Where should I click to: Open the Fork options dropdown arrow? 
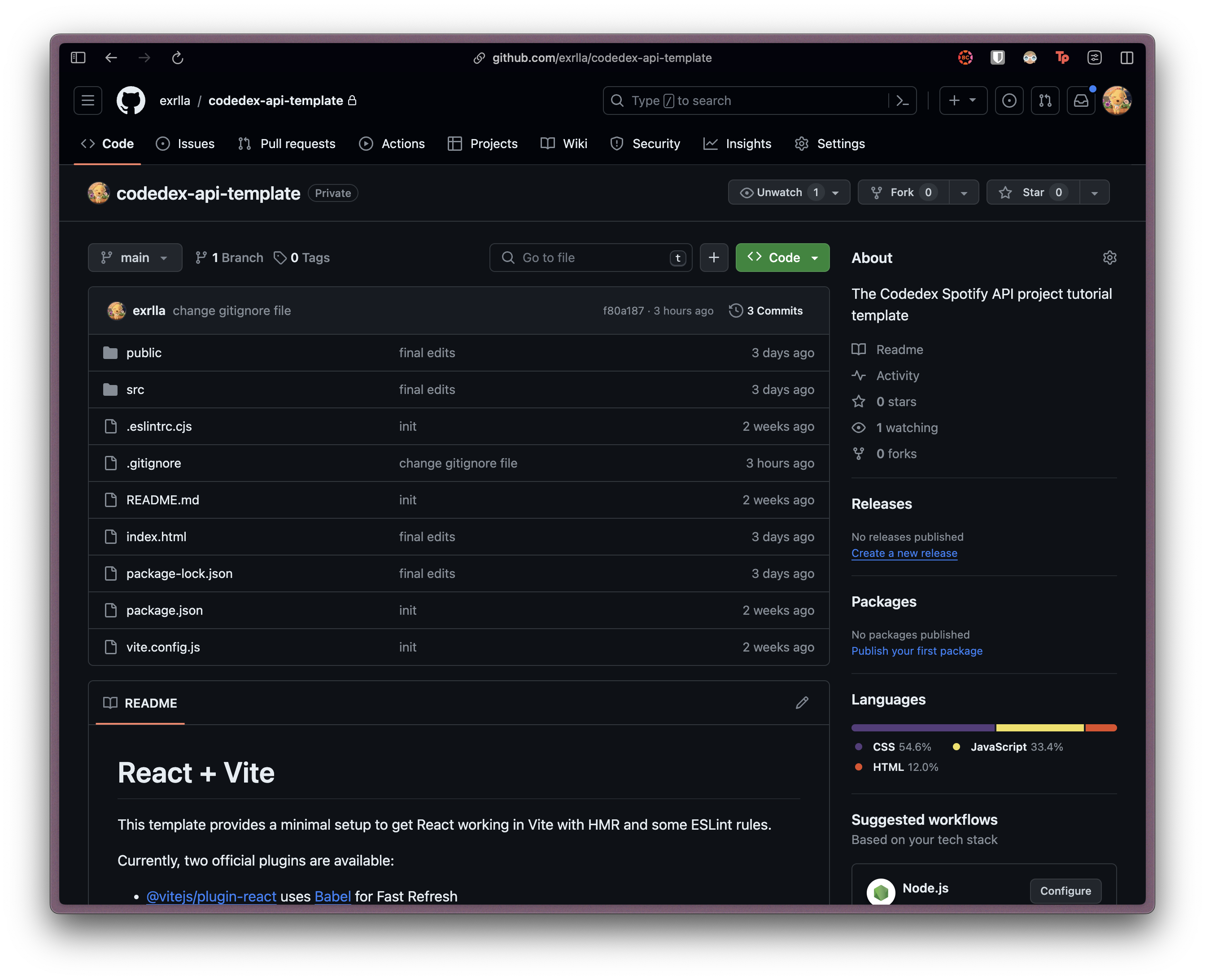pyautogui.click(x=964, y=193)
